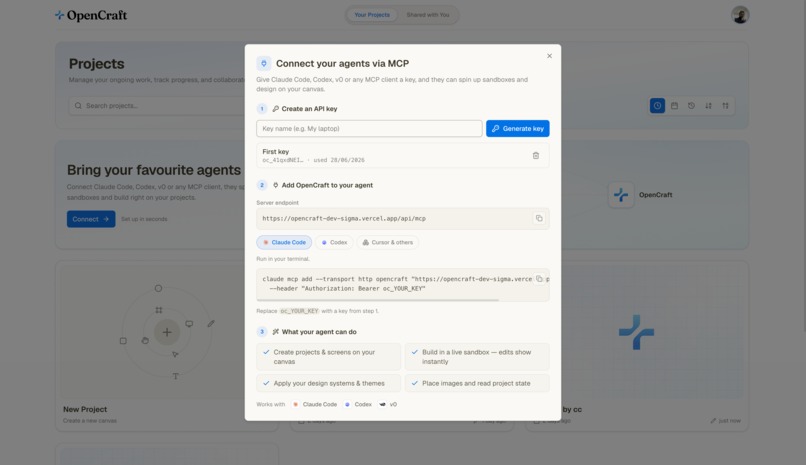
Task: Click the OpenCraft logo
Action: [91, 15]
